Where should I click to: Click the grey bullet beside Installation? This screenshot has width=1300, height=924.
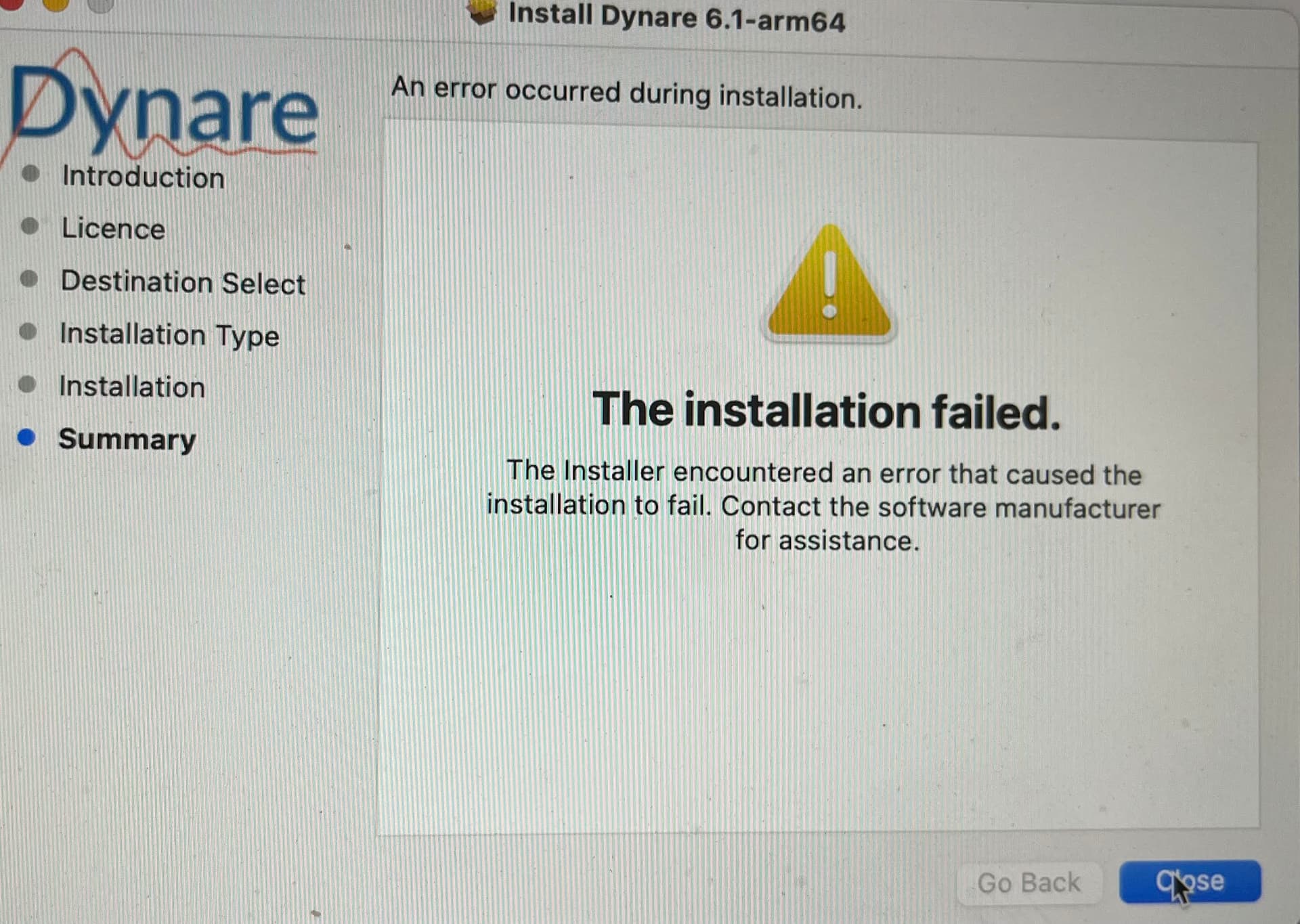(x=27, y=384)
